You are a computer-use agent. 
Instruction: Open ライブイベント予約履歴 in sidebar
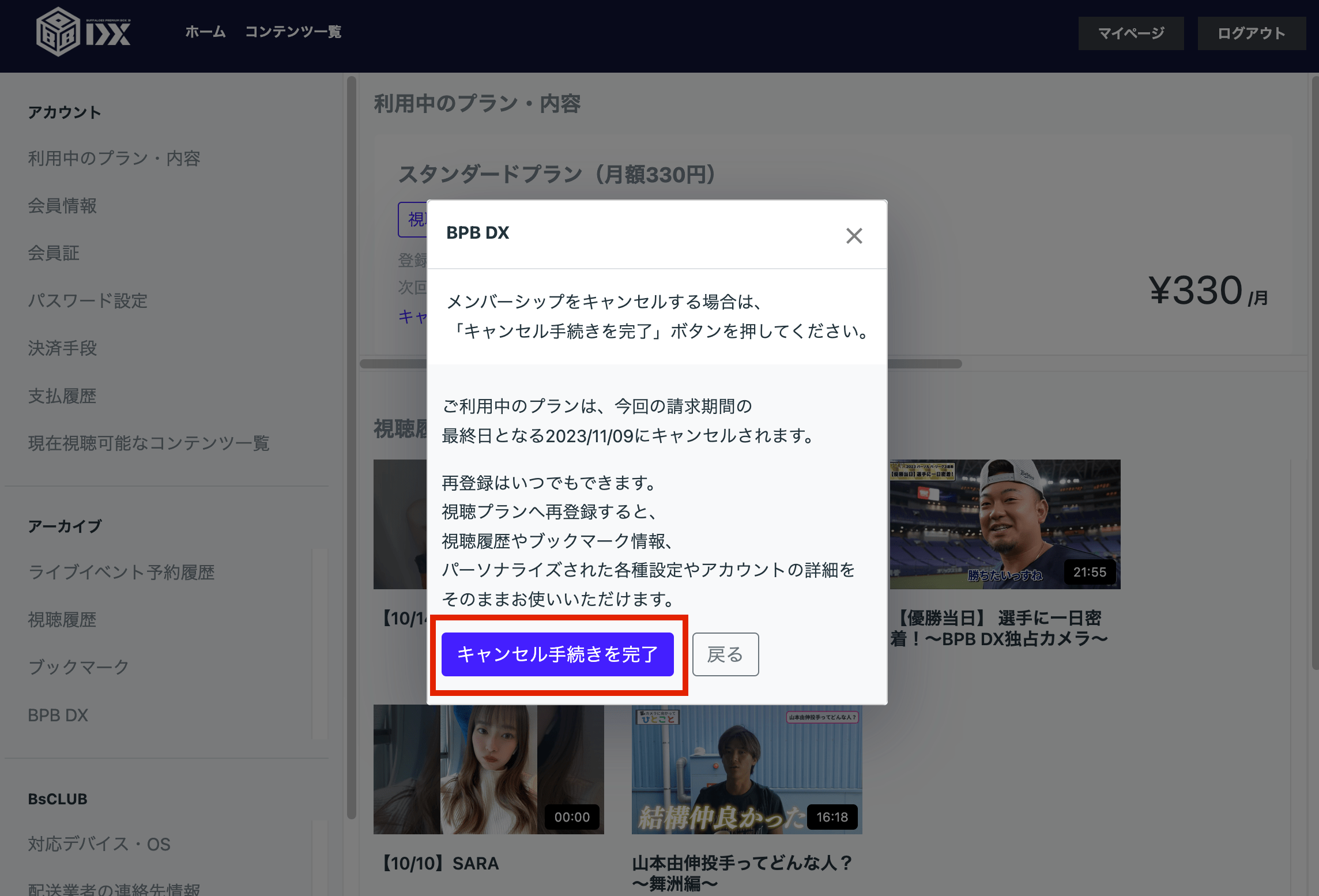click(121, 573)
